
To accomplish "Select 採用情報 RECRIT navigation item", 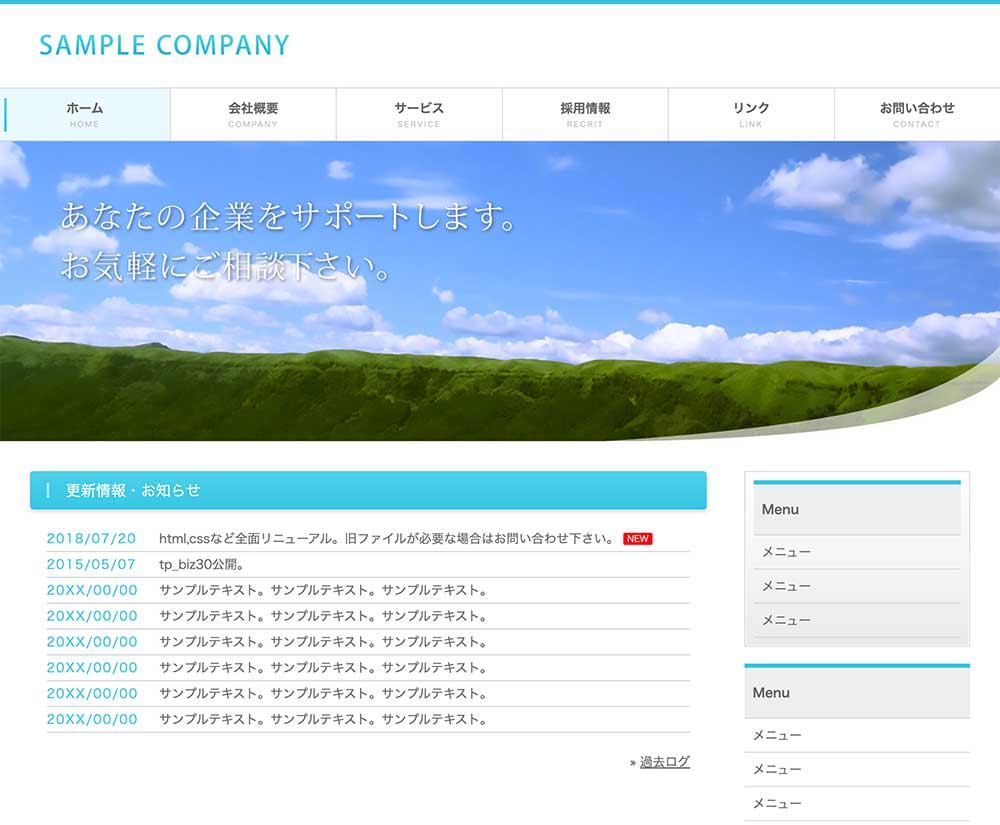I will pyautogui.click(x=585, y=115).
